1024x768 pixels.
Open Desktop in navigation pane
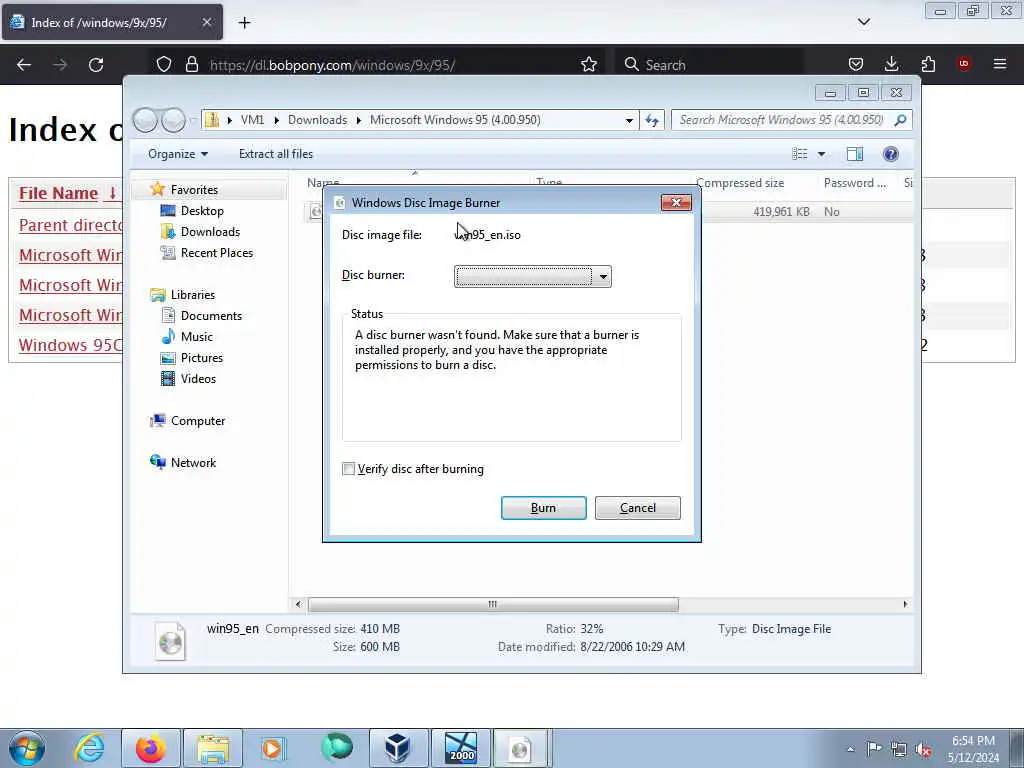coord(202,211)
